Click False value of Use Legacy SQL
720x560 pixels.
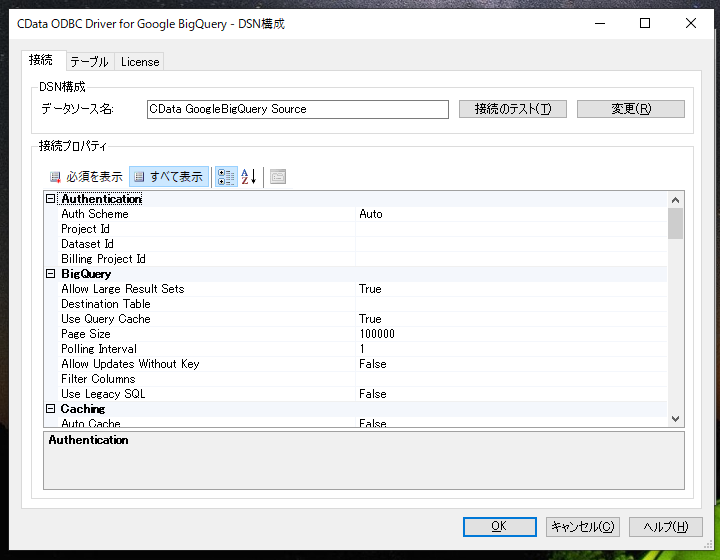(372, 394)
